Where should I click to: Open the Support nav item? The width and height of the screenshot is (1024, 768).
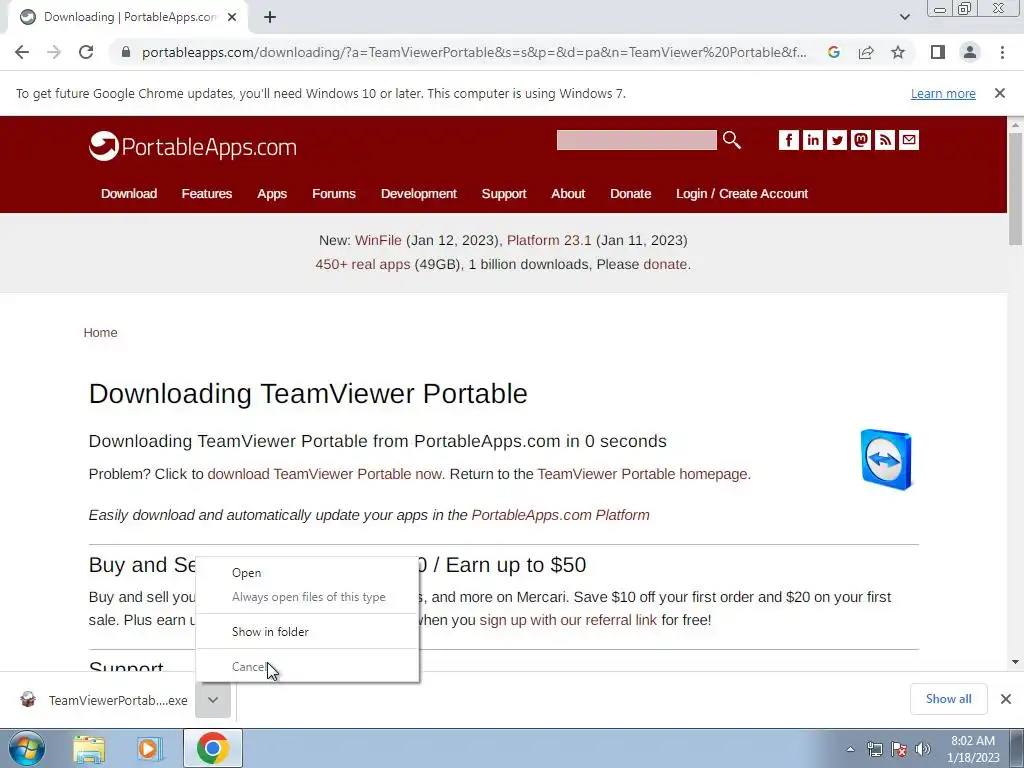(x=504, y=193)
